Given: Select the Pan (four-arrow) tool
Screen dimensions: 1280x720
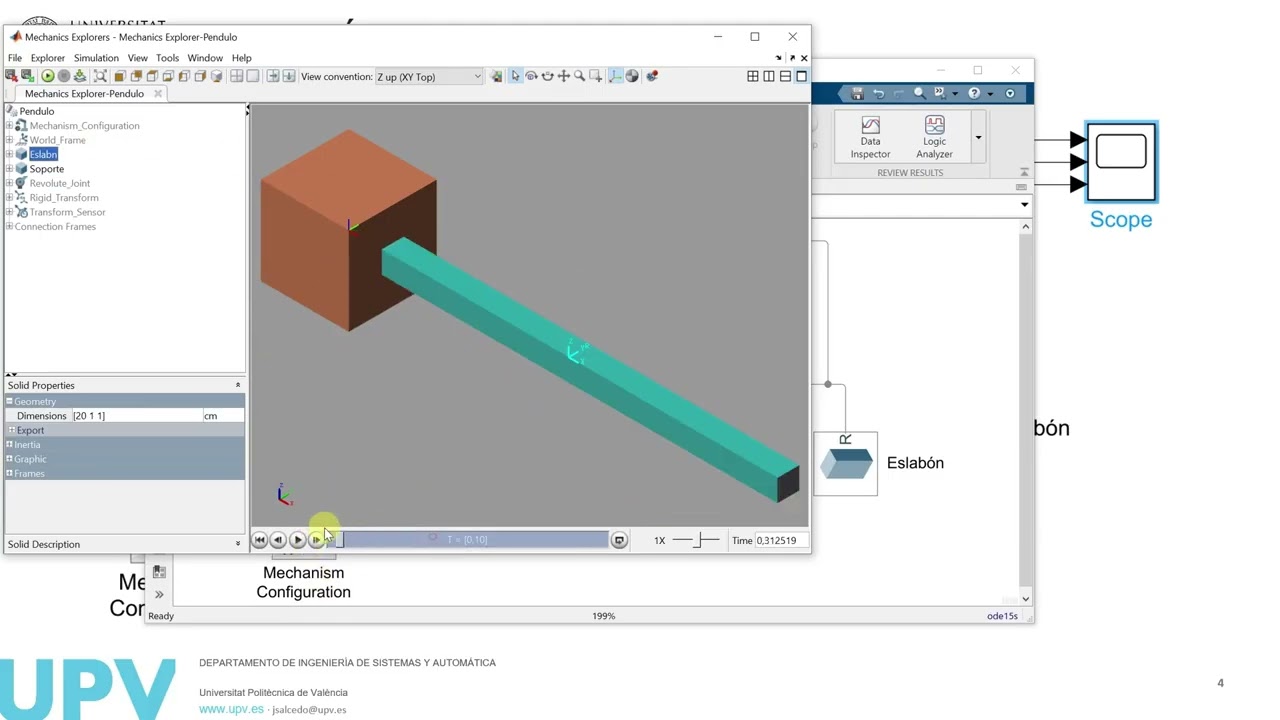Looking at the screenshot, I should point(563,76).
